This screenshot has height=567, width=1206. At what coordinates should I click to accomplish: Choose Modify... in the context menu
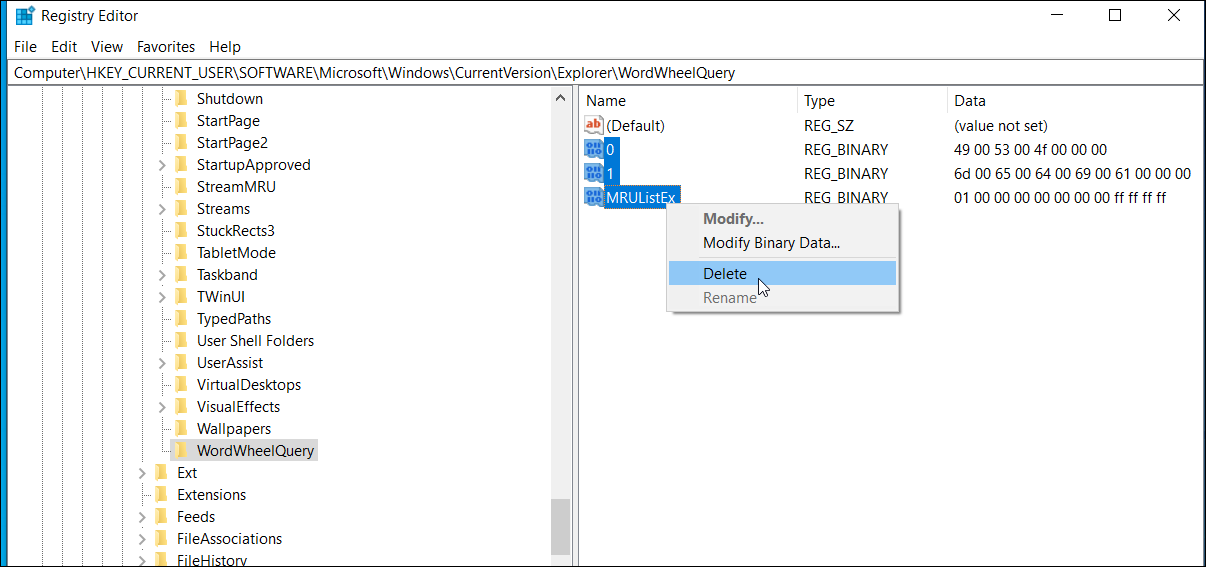(783, 218)
